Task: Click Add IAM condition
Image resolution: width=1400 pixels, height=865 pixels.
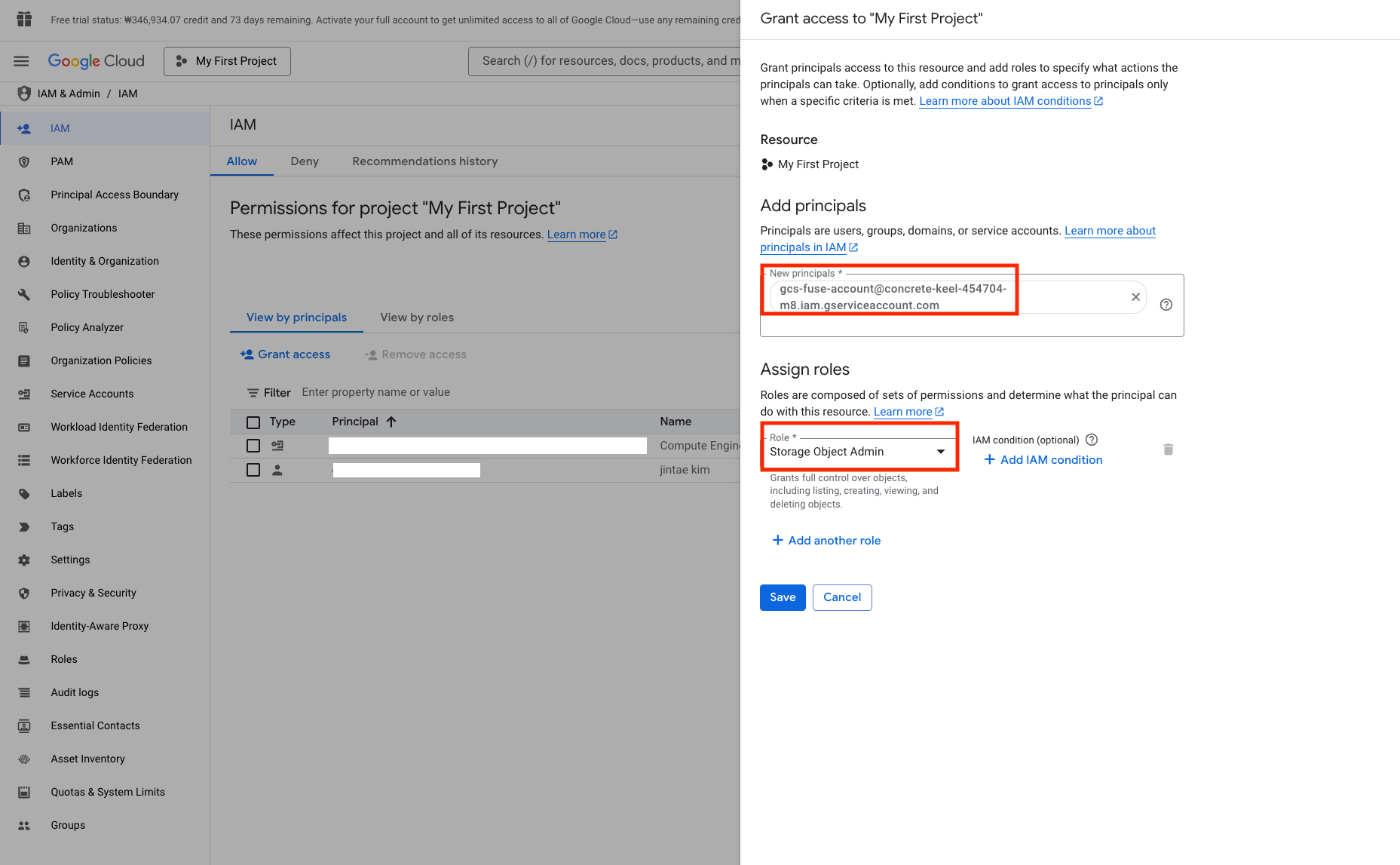Action: pos(1043,460)
